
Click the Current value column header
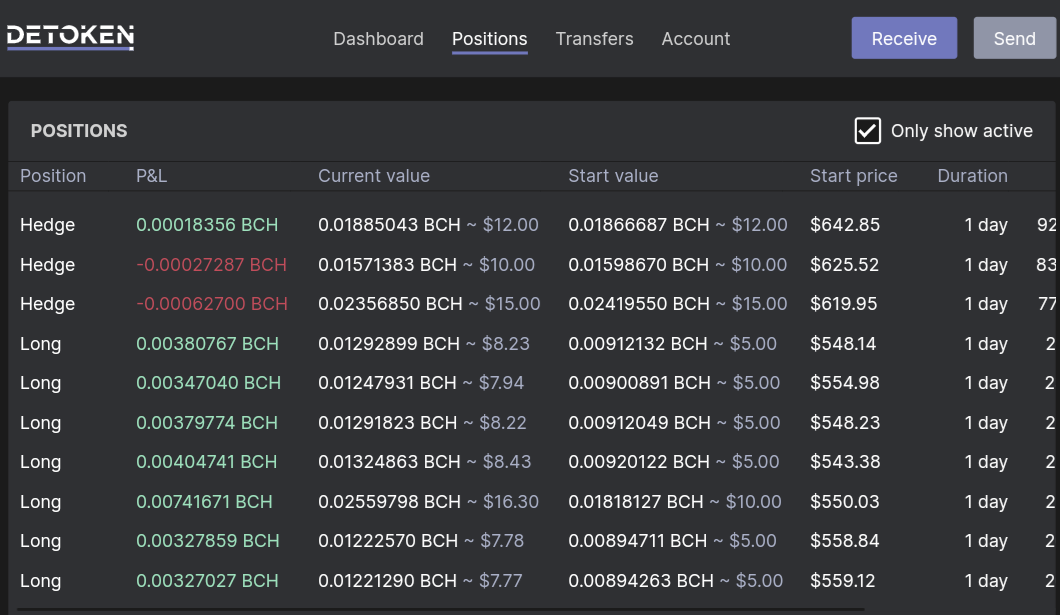(374, 176)
